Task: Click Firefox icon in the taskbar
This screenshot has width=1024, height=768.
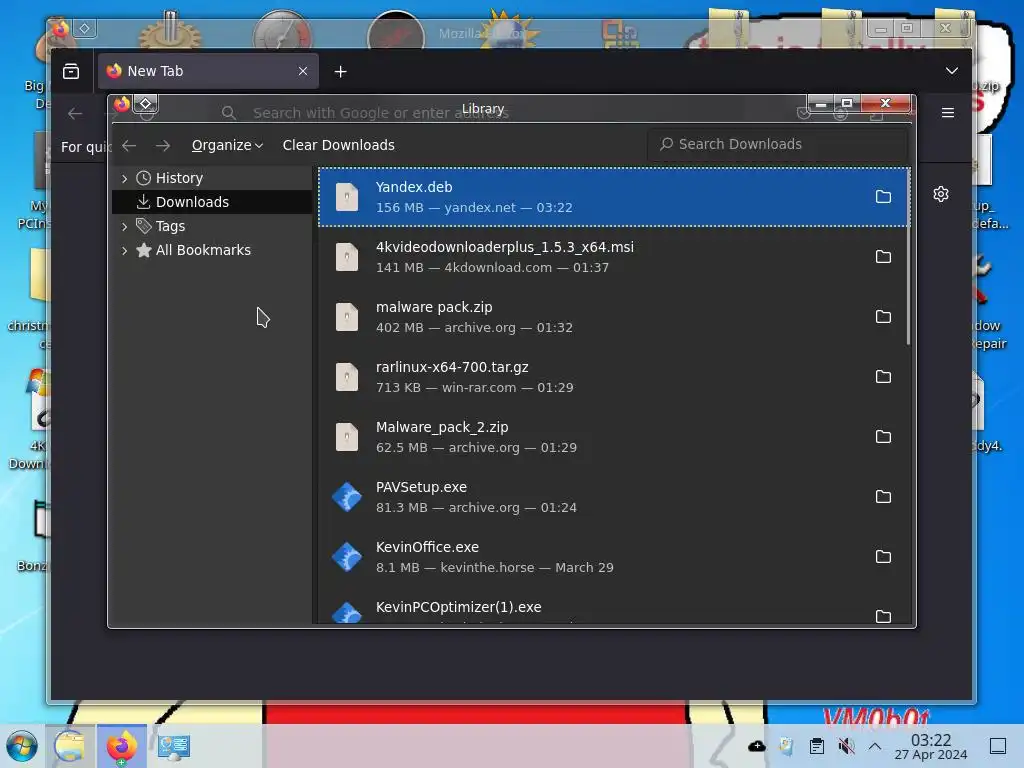Action: [x=121, y=746]
